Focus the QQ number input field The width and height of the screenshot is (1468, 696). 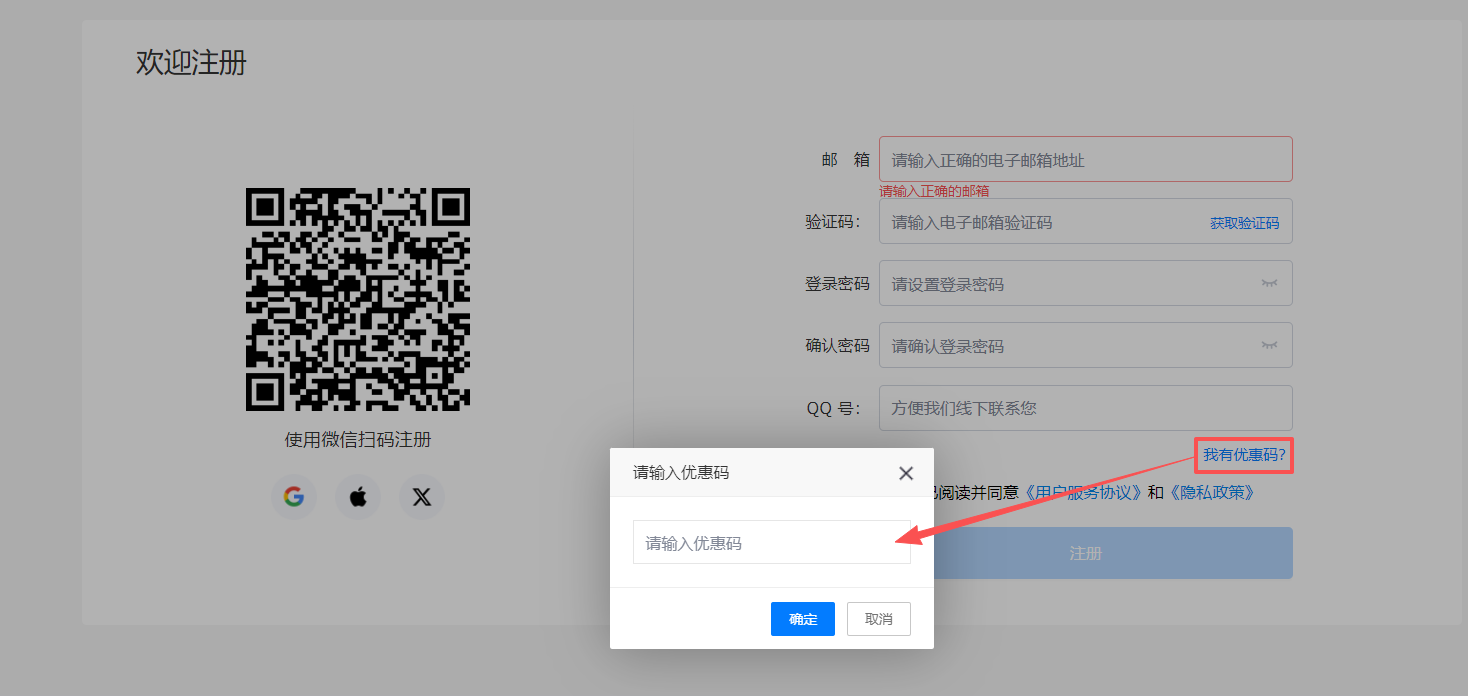[x=1086, y=408]
